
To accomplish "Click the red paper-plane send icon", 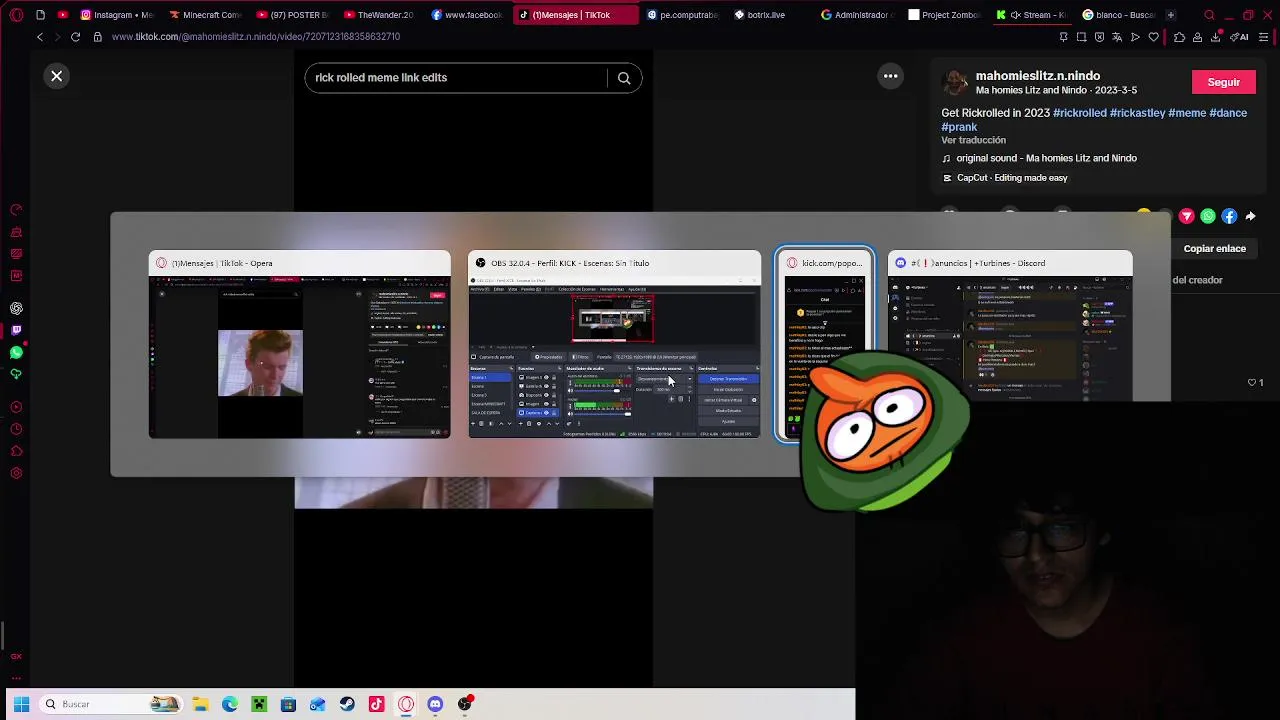I will [1187, 216].
